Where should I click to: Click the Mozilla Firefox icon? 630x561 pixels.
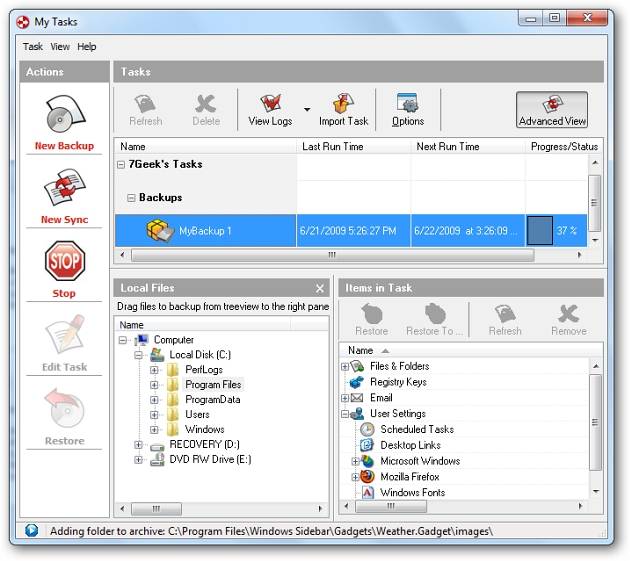367,477
